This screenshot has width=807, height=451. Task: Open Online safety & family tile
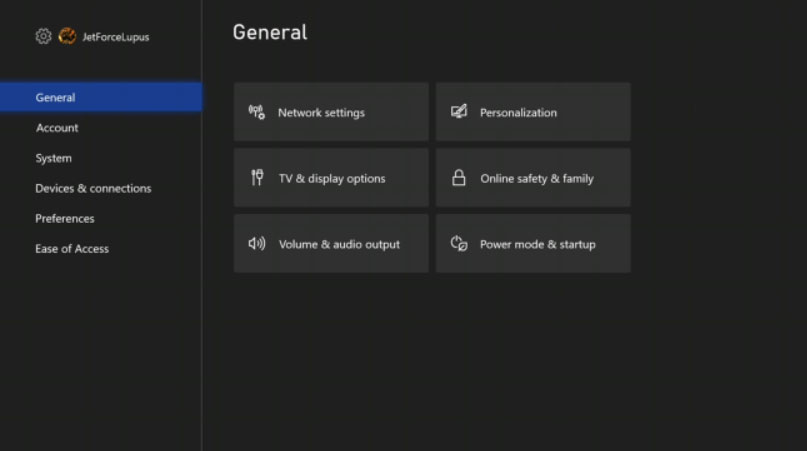click(533, 178)
